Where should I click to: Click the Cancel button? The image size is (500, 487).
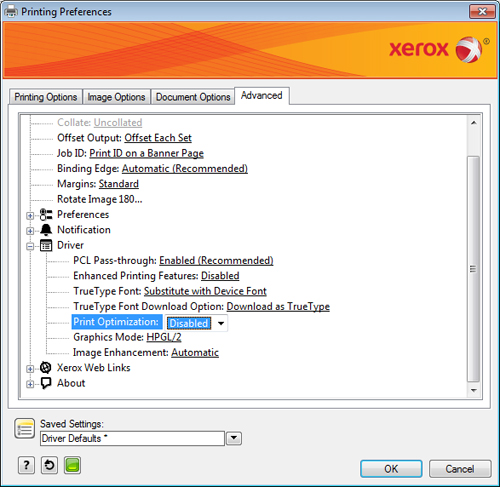point(460,469)
